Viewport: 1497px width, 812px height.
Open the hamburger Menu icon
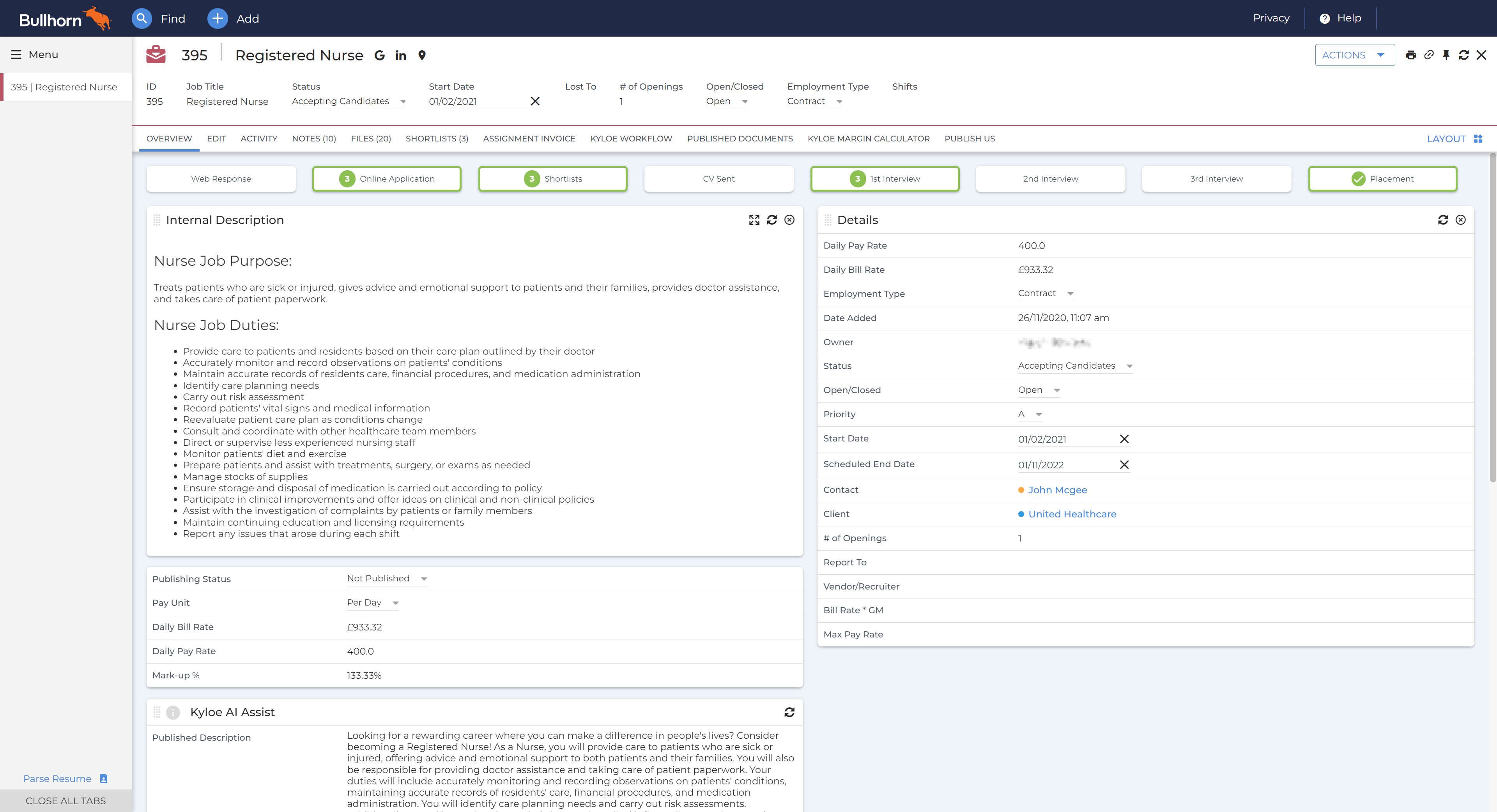point(16,55)
